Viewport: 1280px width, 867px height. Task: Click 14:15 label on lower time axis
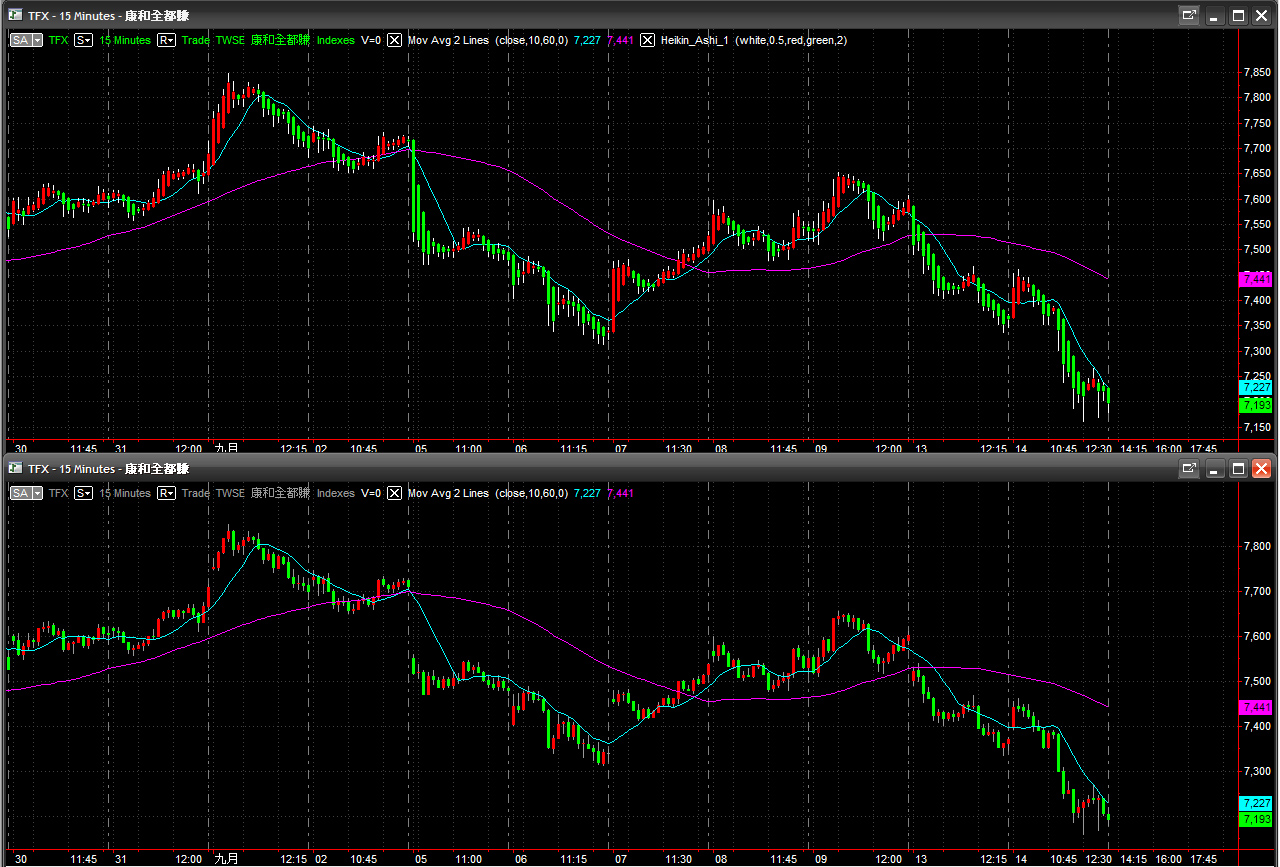[1133, 859]
